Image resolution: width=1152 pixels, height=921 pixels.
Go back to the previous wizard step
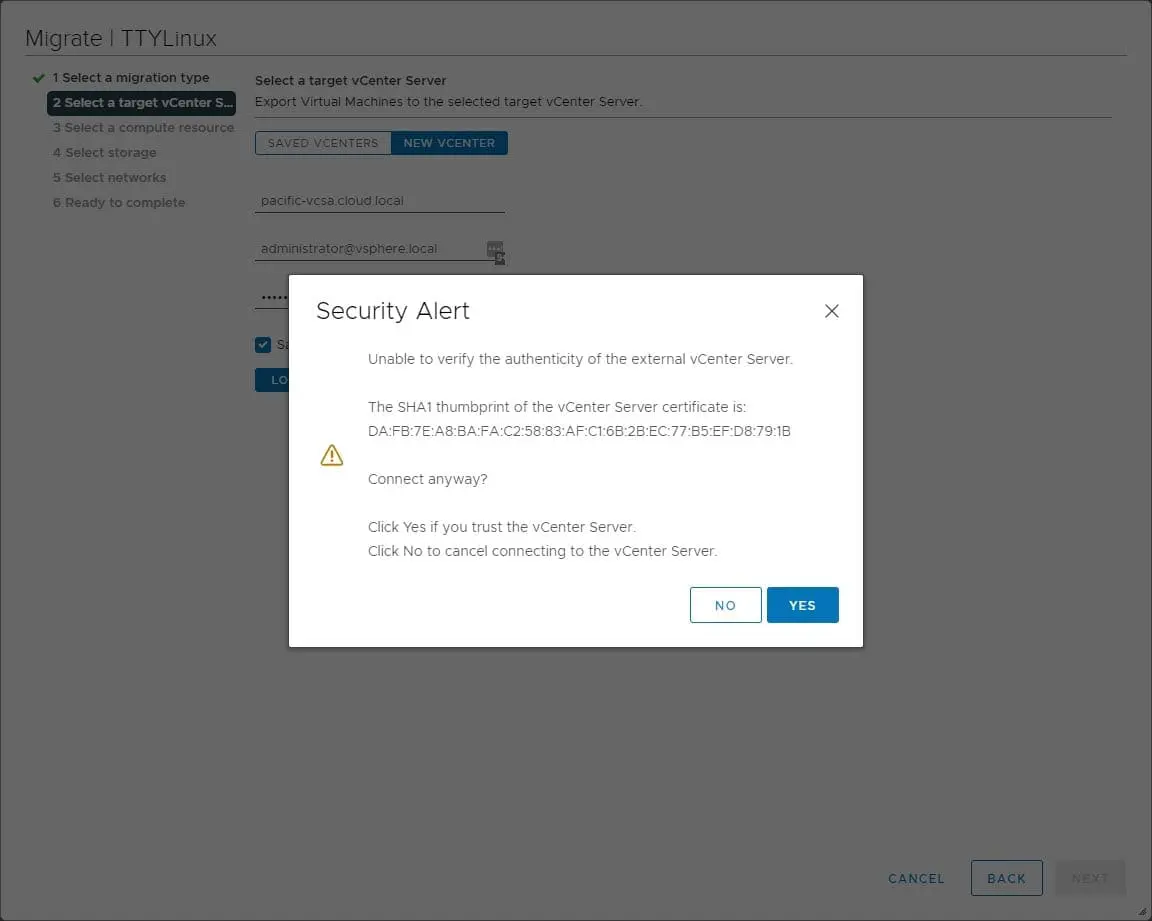point(1006,878)
